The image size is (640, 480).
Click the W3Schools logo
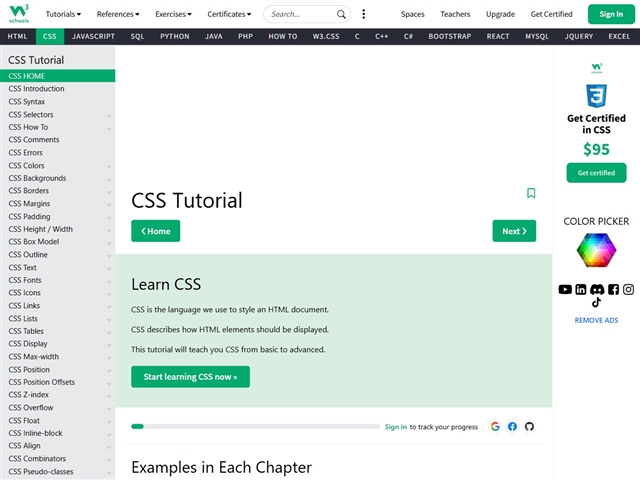pyautogui.click(x=19, y=14)
